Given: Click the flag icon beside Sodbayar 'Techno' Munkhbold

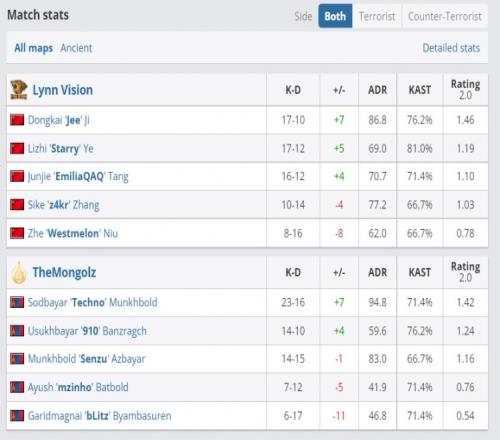Looking at the screenshot, I should tap(17, 302).
